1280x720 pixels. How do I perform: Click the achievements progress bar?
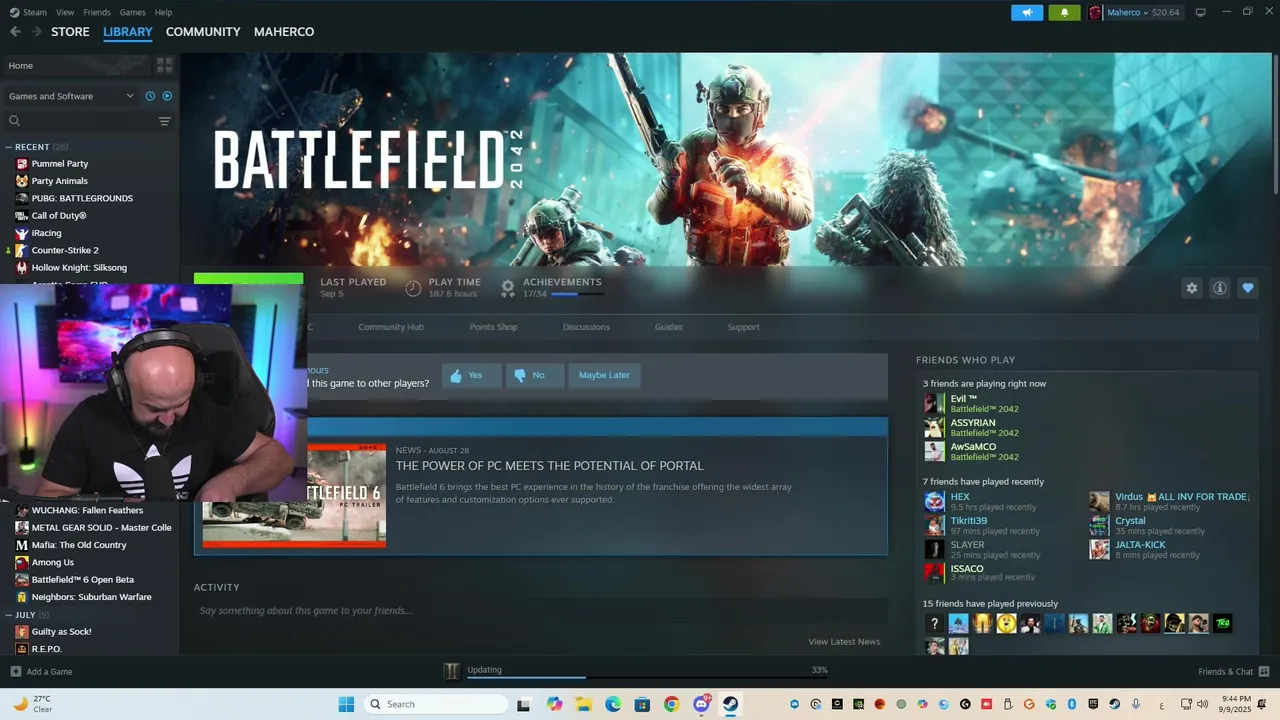click(577, 294)
